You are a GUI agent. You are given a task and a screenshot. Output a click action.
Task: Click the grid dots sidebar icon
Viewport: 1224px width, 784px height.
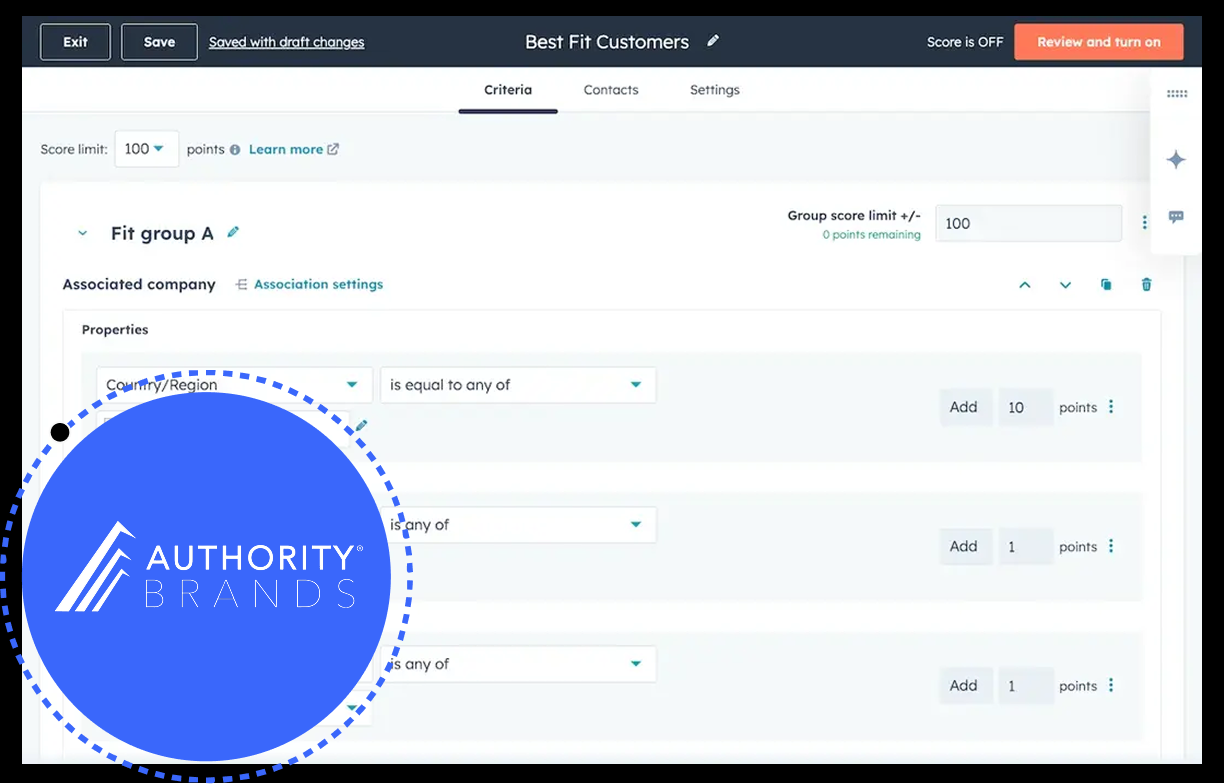(1177, 94)
